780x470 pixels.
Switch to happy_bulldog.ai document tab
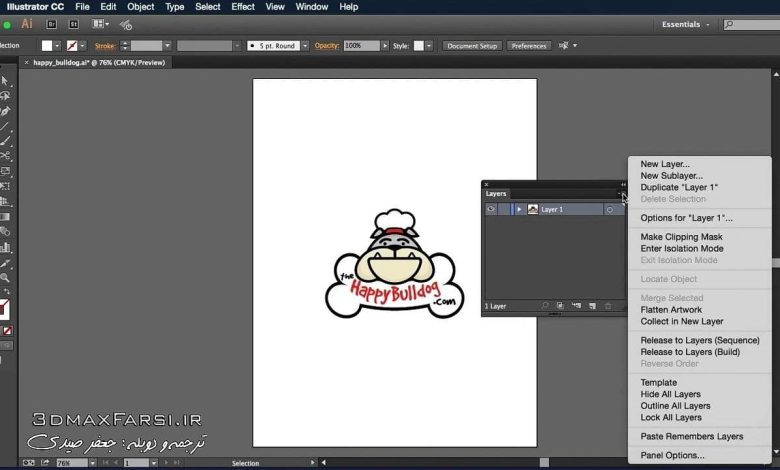(98, 63)
